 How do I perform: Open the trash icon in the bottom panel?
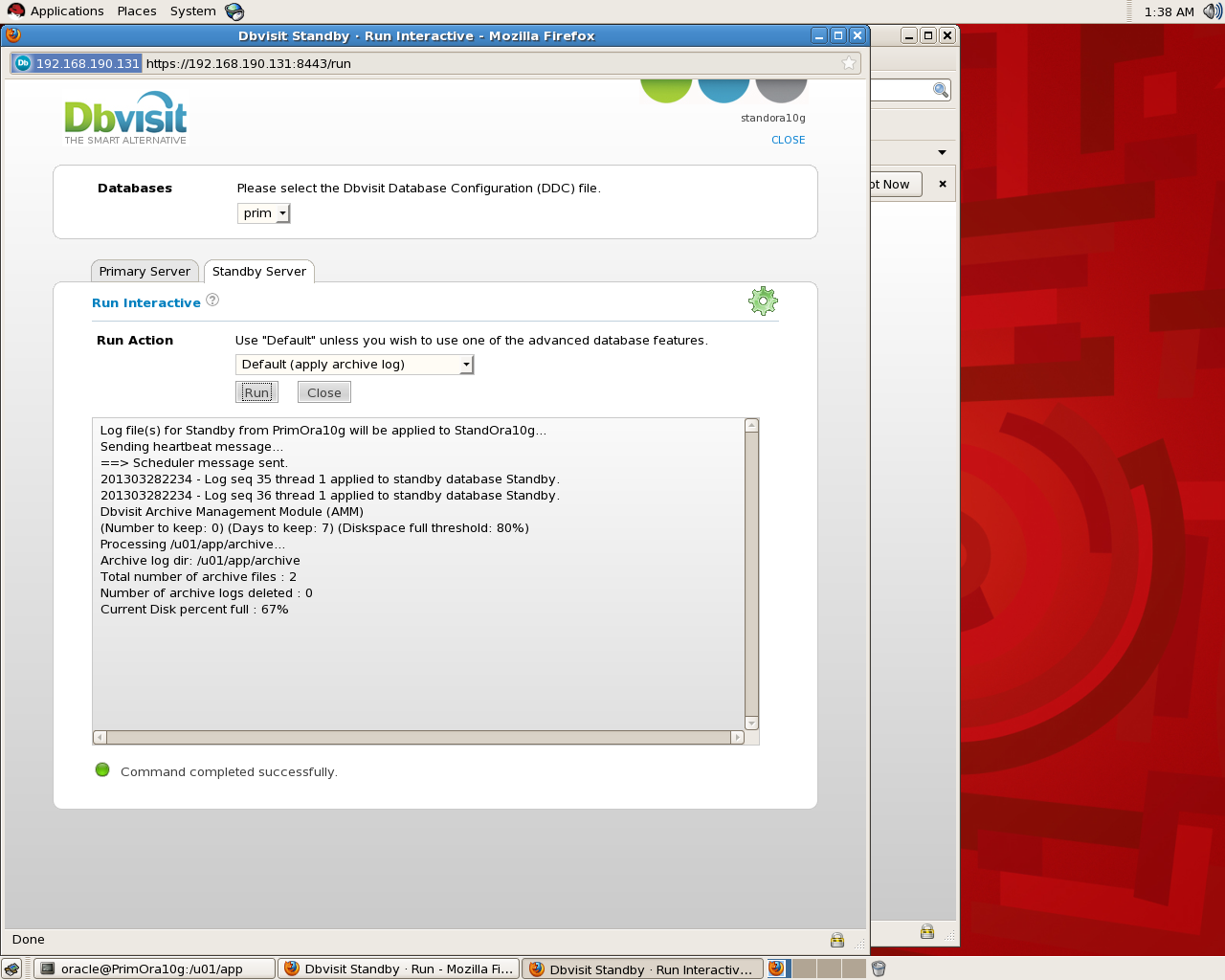click(x=879, y=969)
